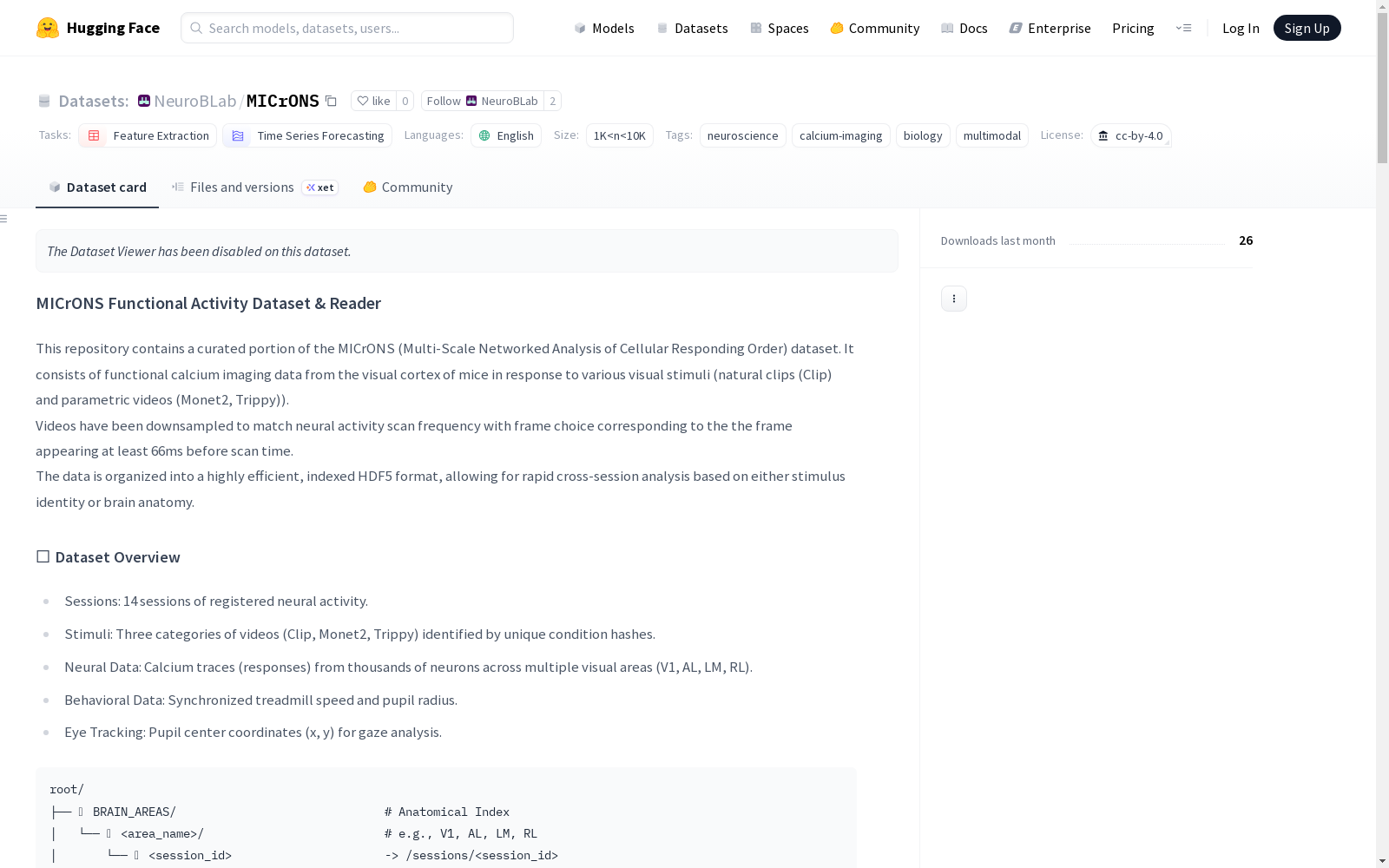The image size is (1389, 868).
Task: Click the Time Series Forecasting task icon
Action: click(x=238, y=135)
